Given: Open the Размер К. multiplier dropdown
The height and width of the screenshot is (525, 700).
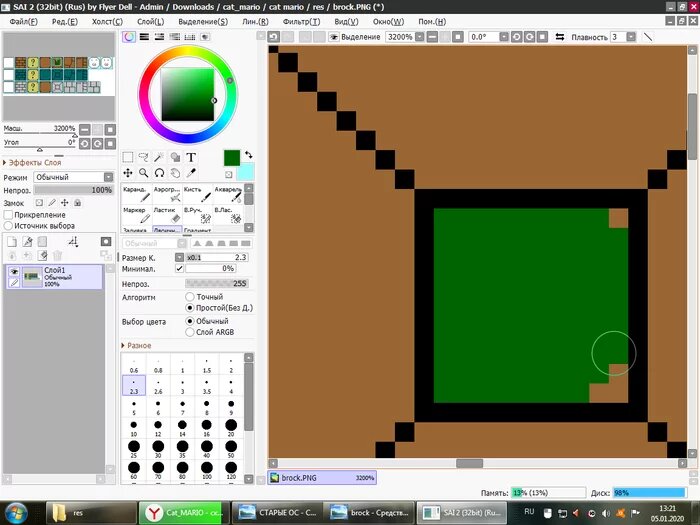Looking at the screenshot, I should point(179,258).
